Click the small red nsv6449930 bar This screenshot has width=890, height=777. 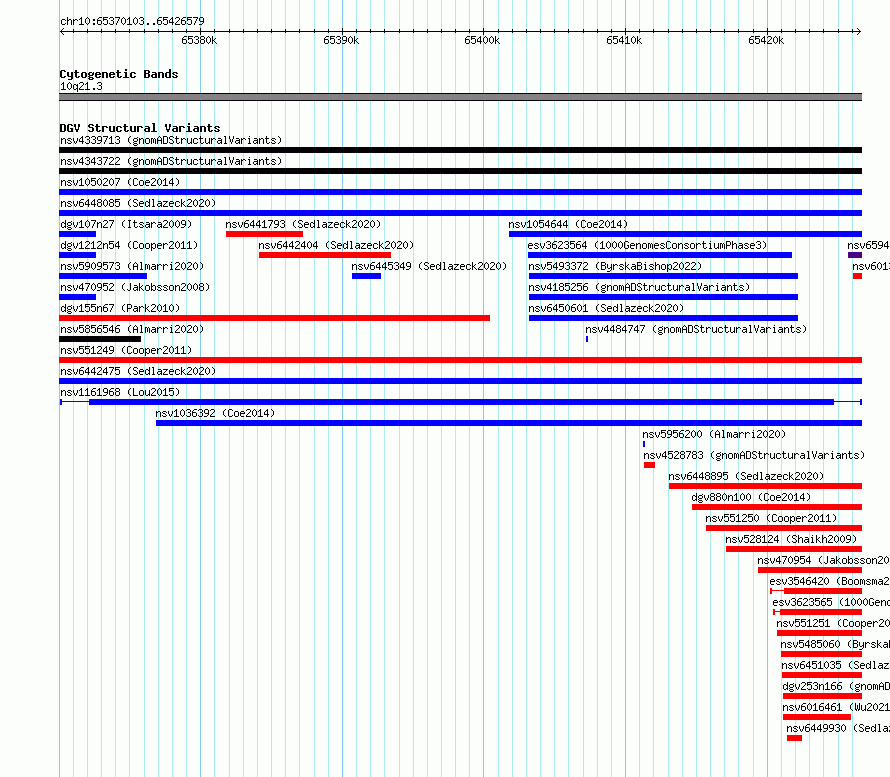(x=795, y=738)
